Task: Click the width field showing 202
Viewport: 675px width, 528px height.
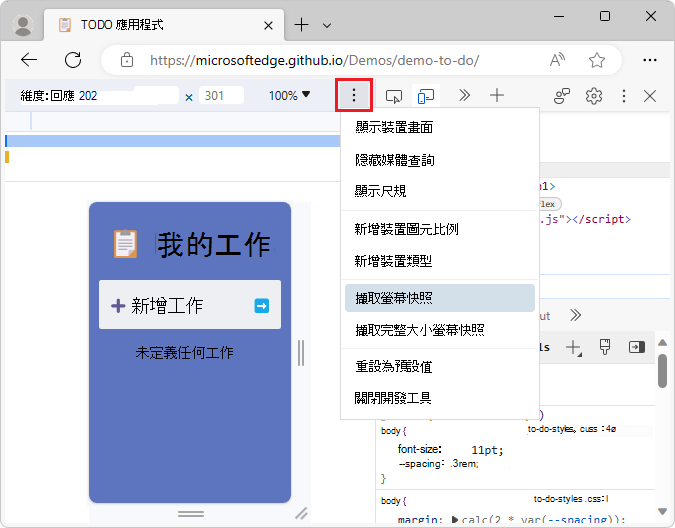Action: (129, 95)
